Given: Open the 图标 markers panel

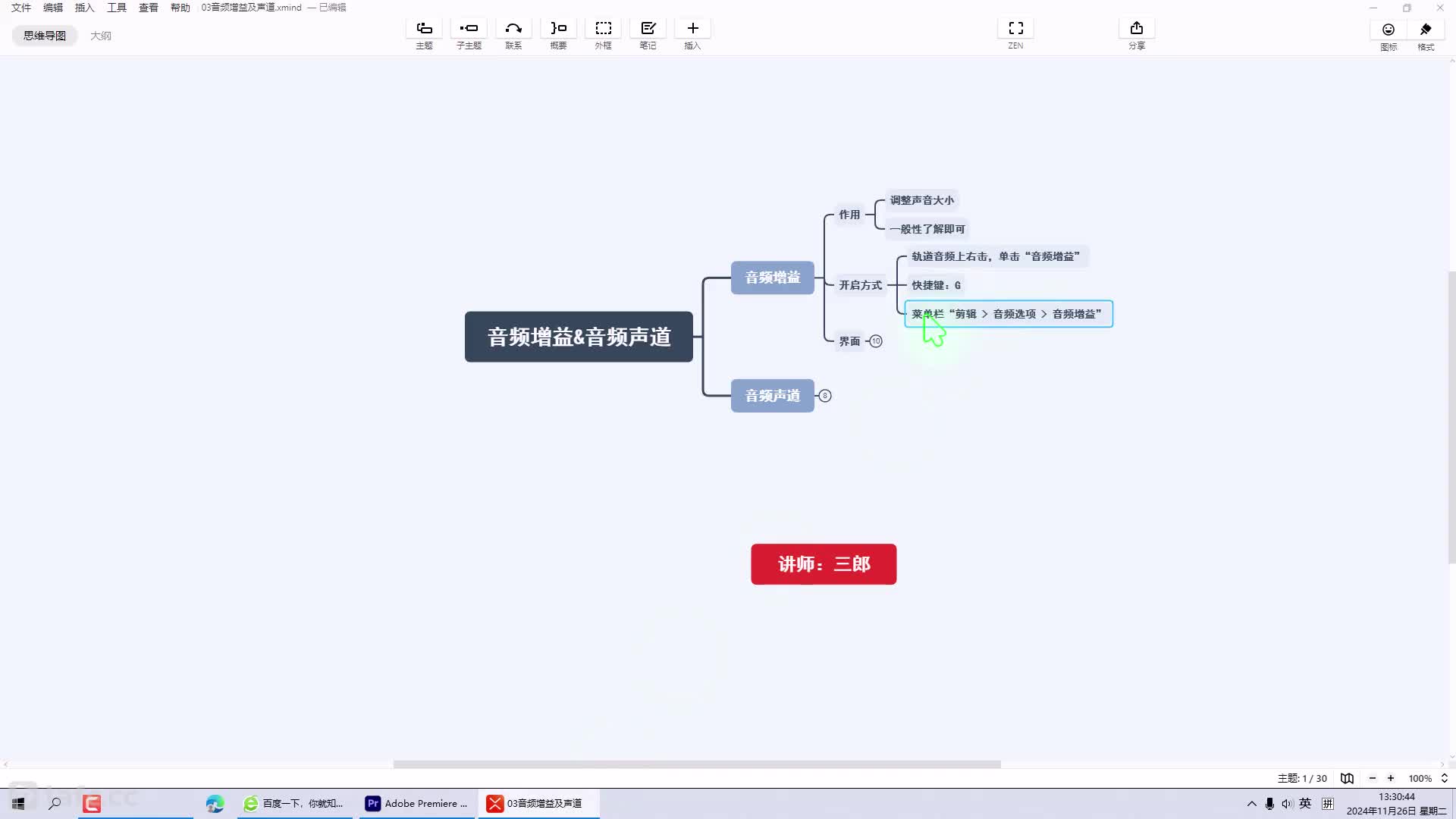Looking at the screenshot, I should (x=1389, y=36).
